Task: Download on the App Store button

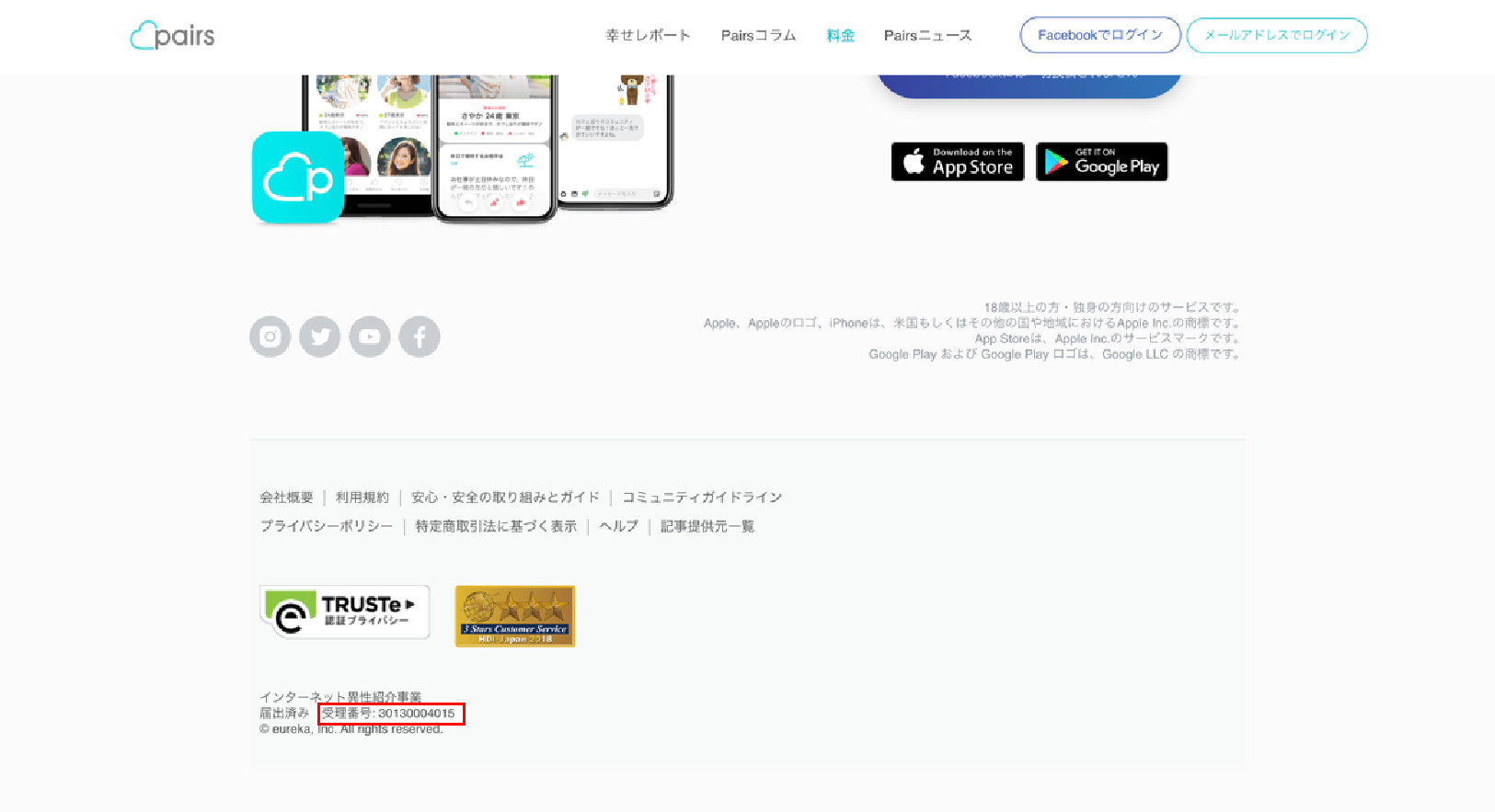Action: 957,162
